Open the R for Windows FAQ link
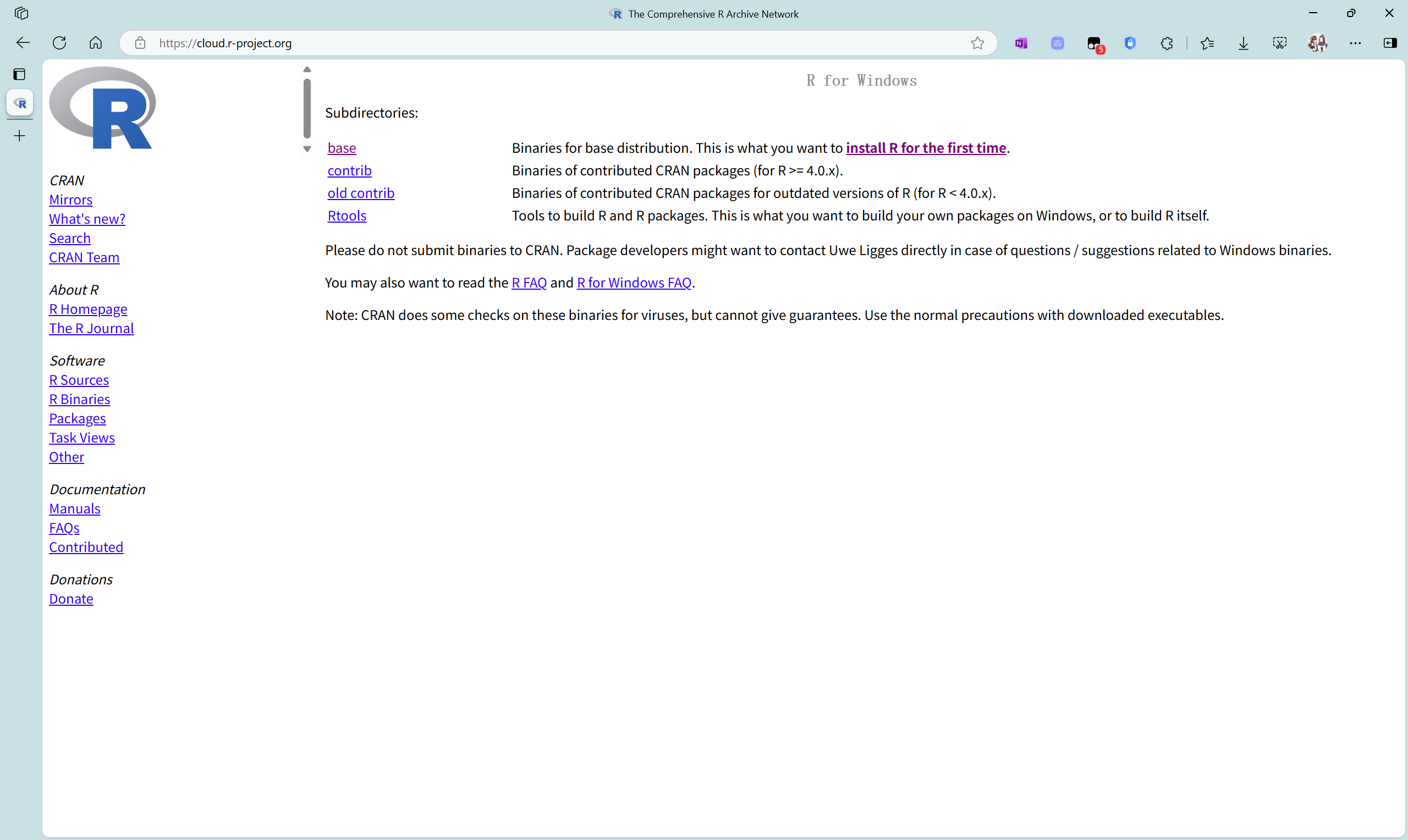Viewport: 1408px width, 840px height. 634,283
